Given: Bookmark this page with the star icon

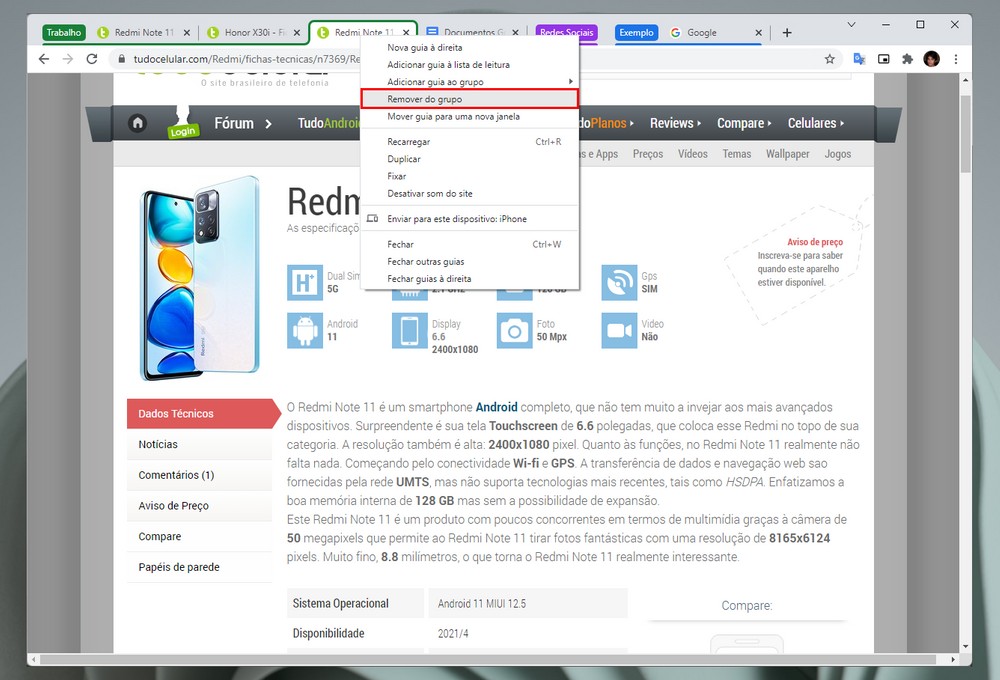Looking at the screenshot, I should pos(829,59).
